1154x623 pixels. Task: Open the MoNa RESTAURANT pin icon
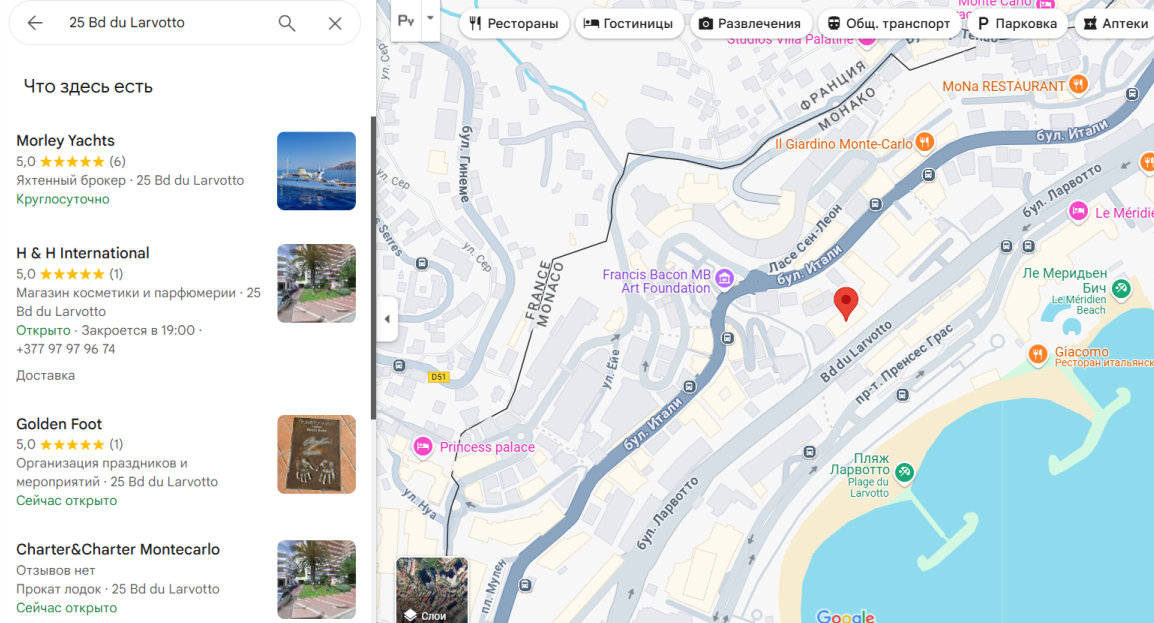pyautogui.click(x=1078, y=85)
